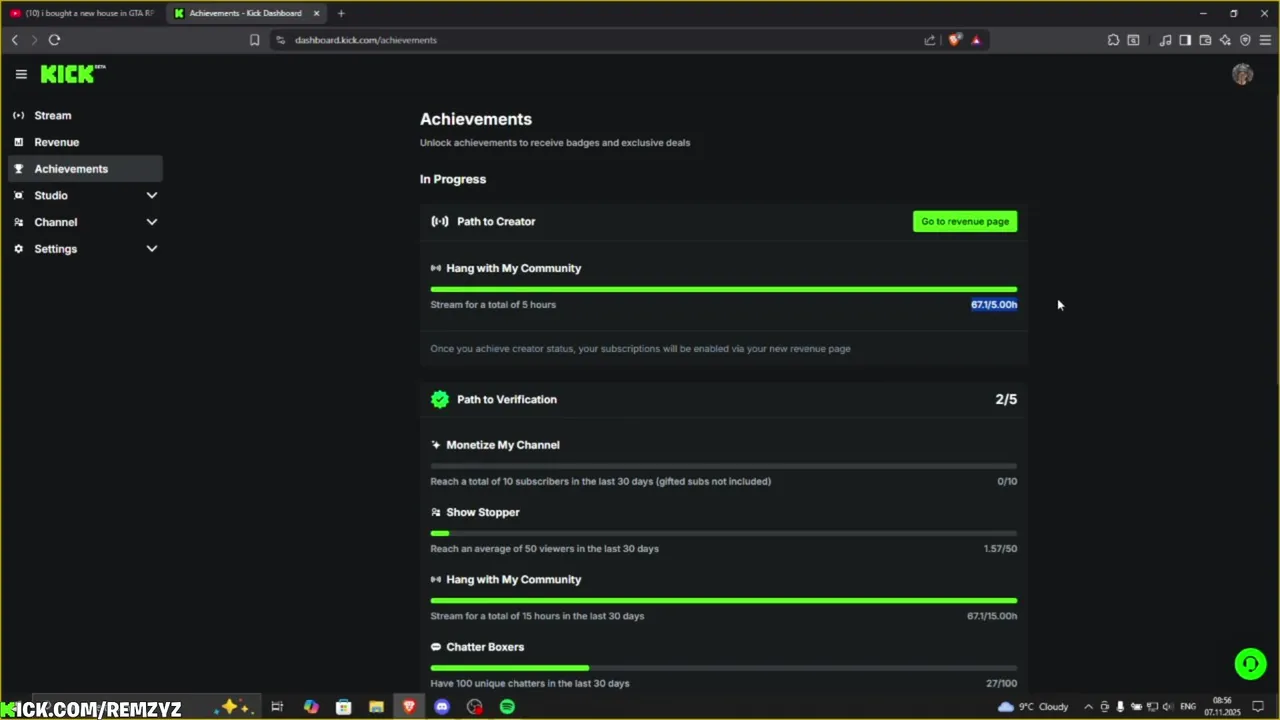Viewport: 1280px width, 720px height.
Task: Open a new browser tab
Action: coord(341,13)
